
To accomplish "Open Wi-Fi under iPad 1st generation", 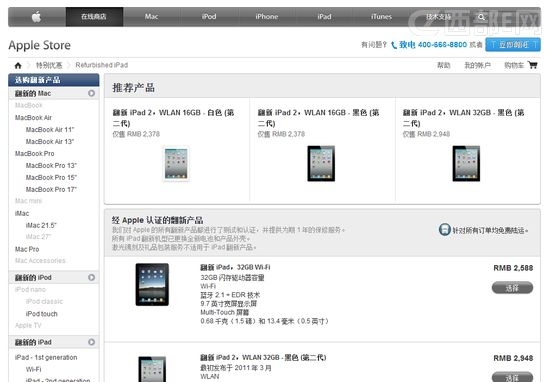I will click(x=33, y=369).
